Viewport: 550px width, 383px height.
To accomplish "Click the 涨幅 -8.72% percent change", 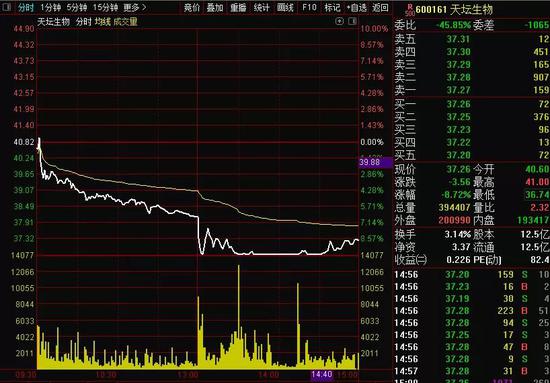I will pyautogui.click(x=456, y=195).
